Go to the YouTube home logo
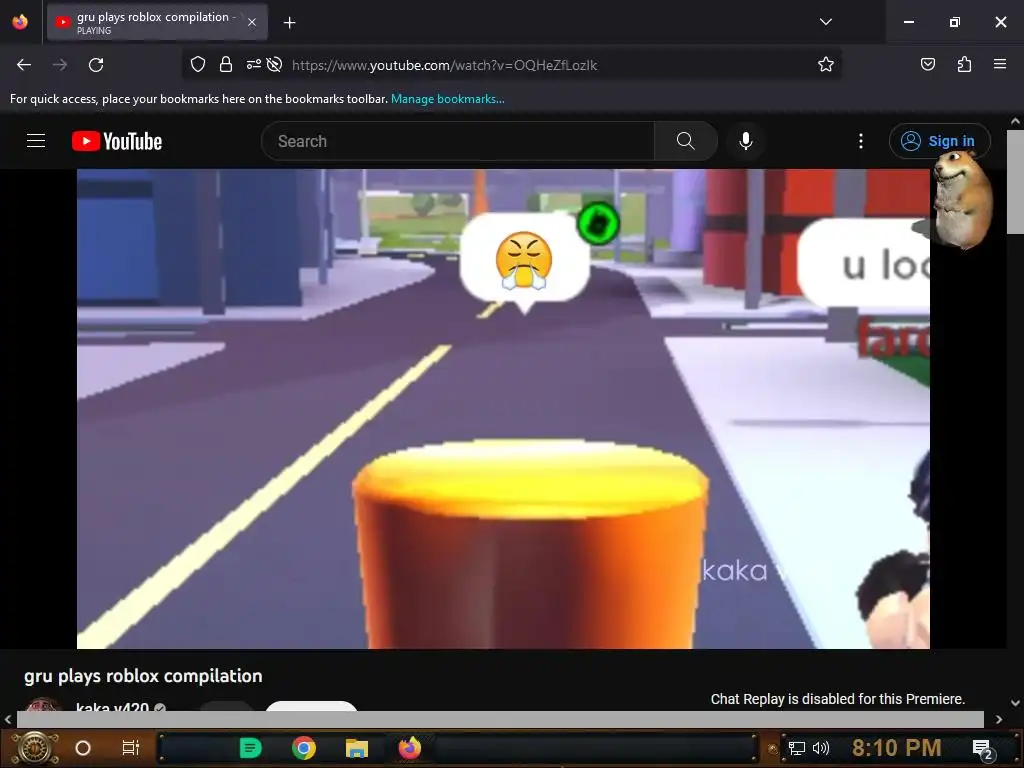 (x=117, y=141)
